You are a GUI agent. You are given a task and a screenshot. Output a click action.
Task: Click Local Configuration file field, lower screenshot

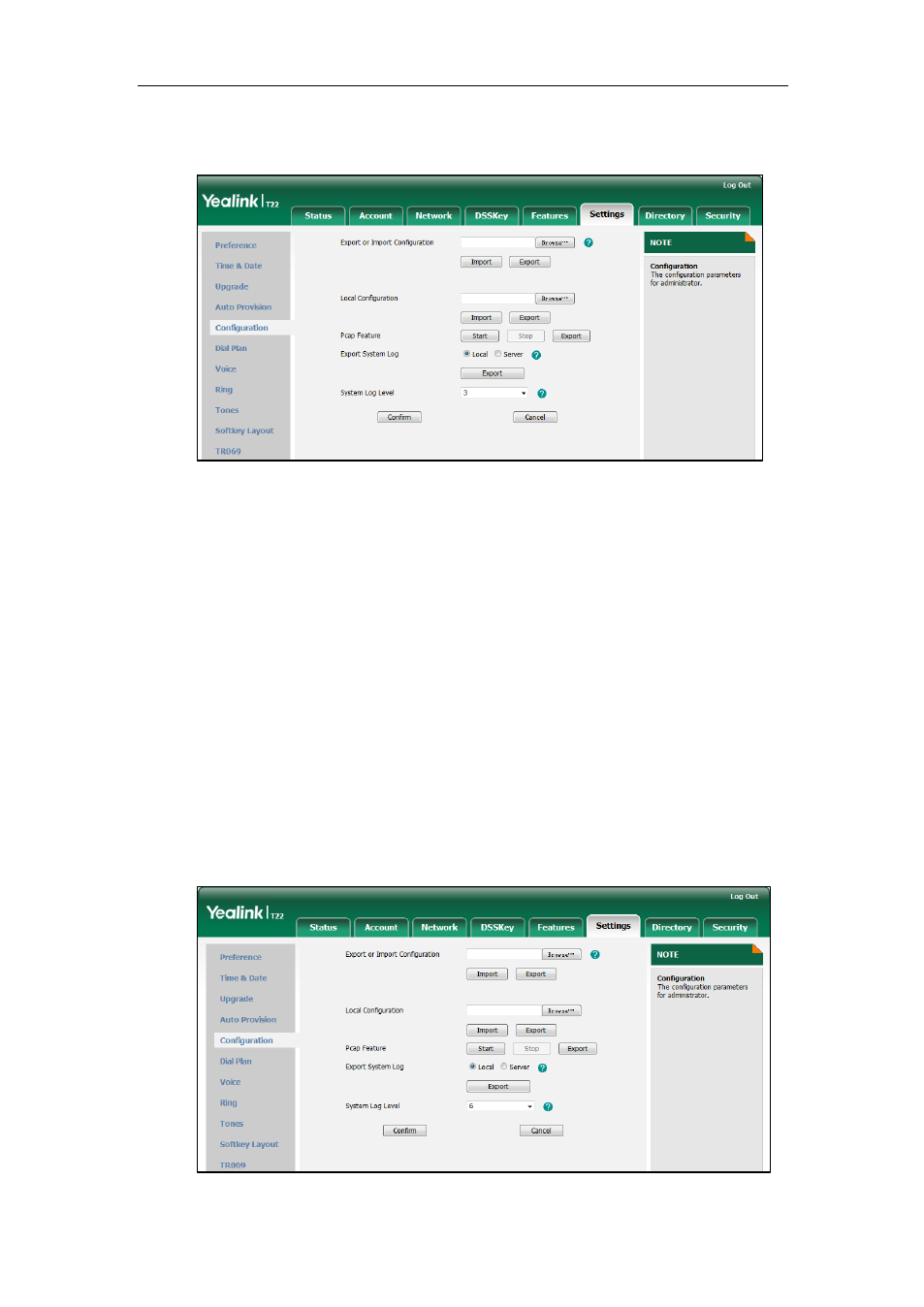click(503, 1011)
